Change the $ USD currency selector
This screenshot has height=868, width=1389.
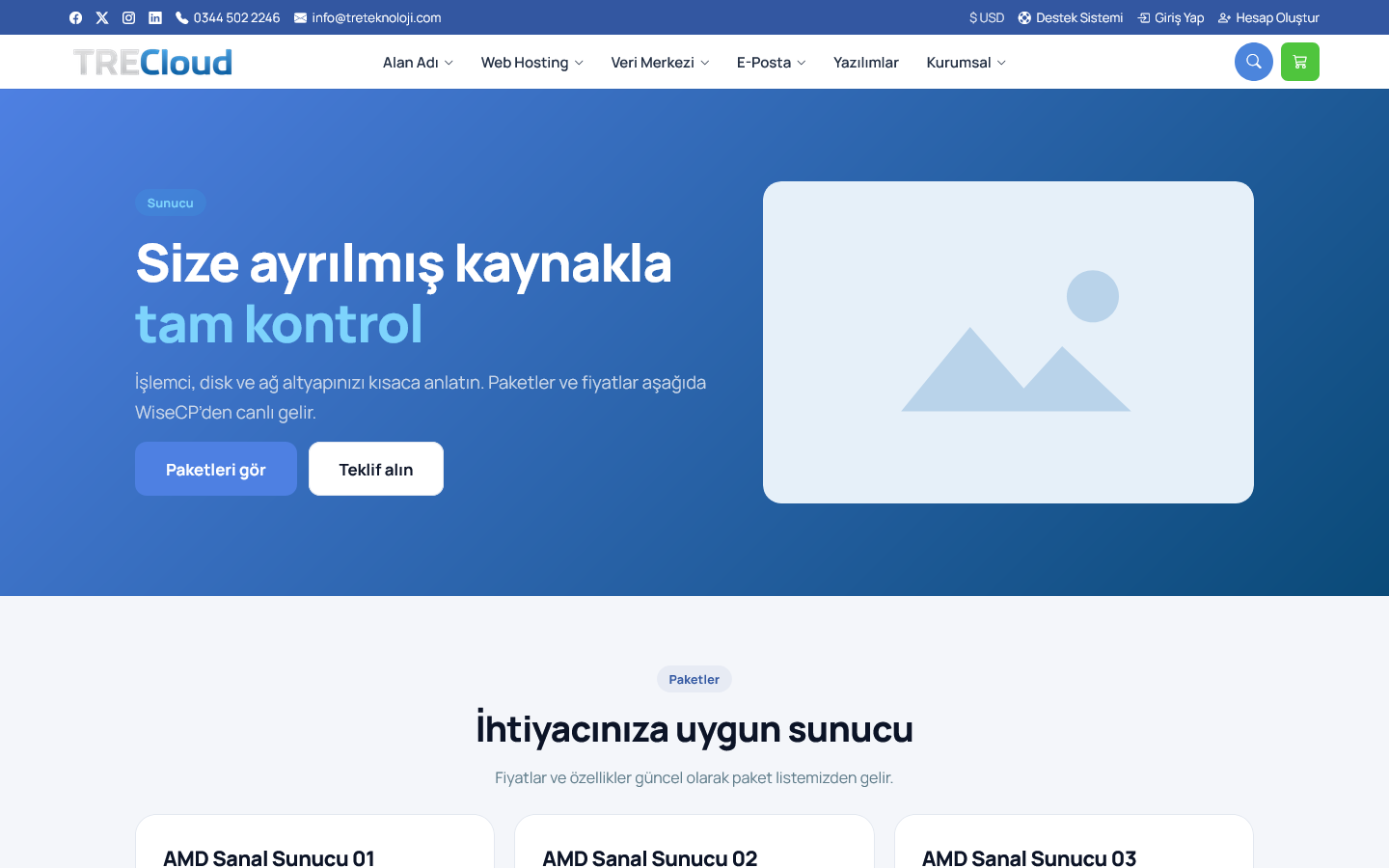[x=987, y=17]
